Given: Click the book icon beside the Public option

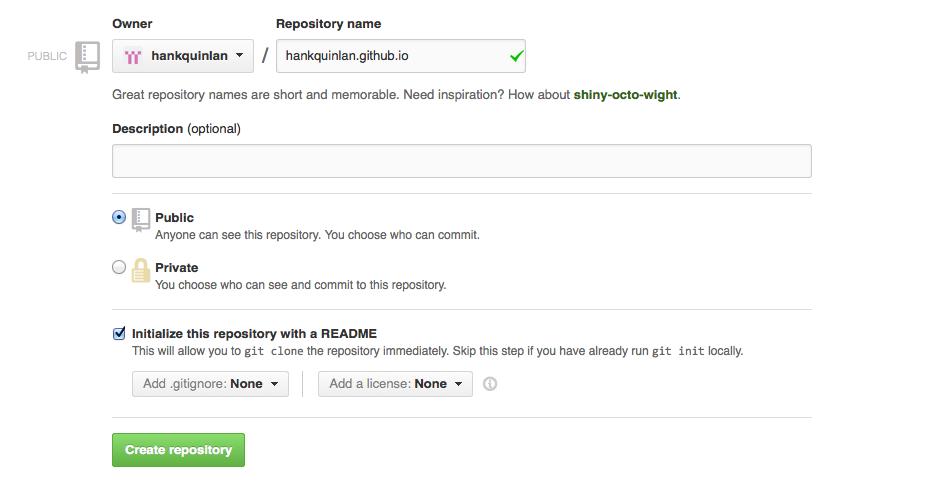Looking at the screenshot, I should coord(141,218).
